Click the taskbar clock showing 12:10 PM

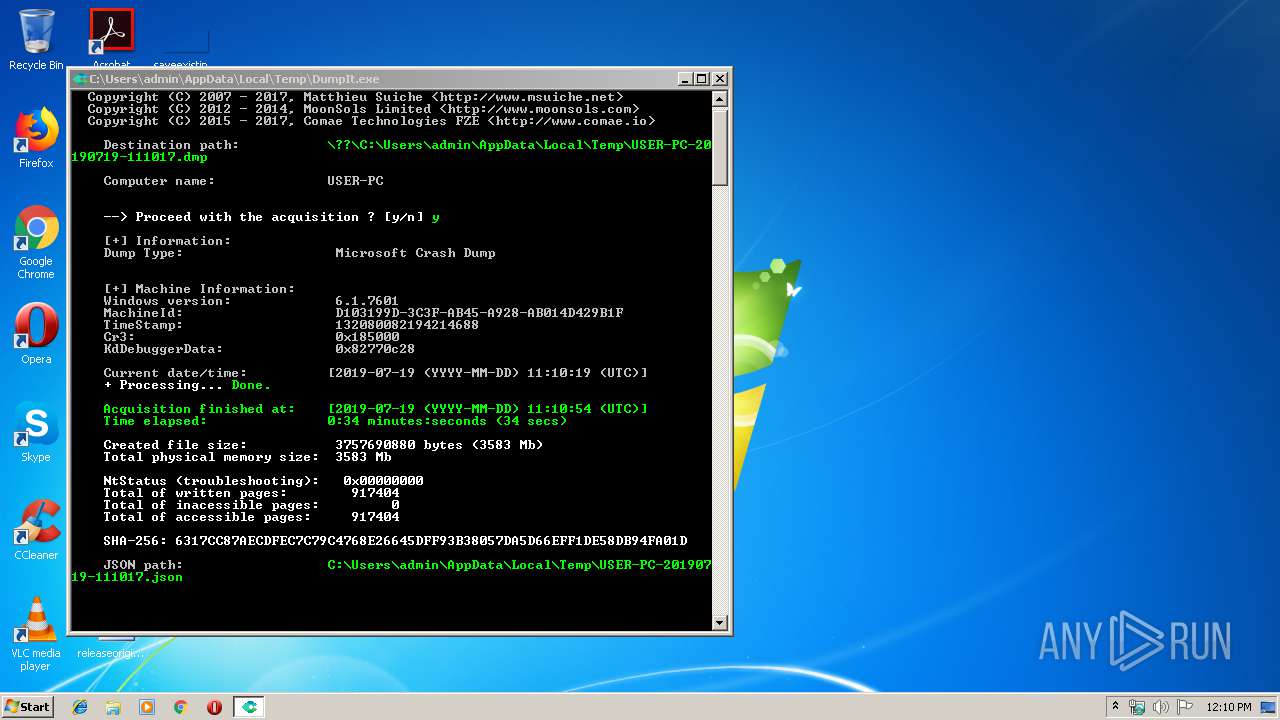point(1229,707)
